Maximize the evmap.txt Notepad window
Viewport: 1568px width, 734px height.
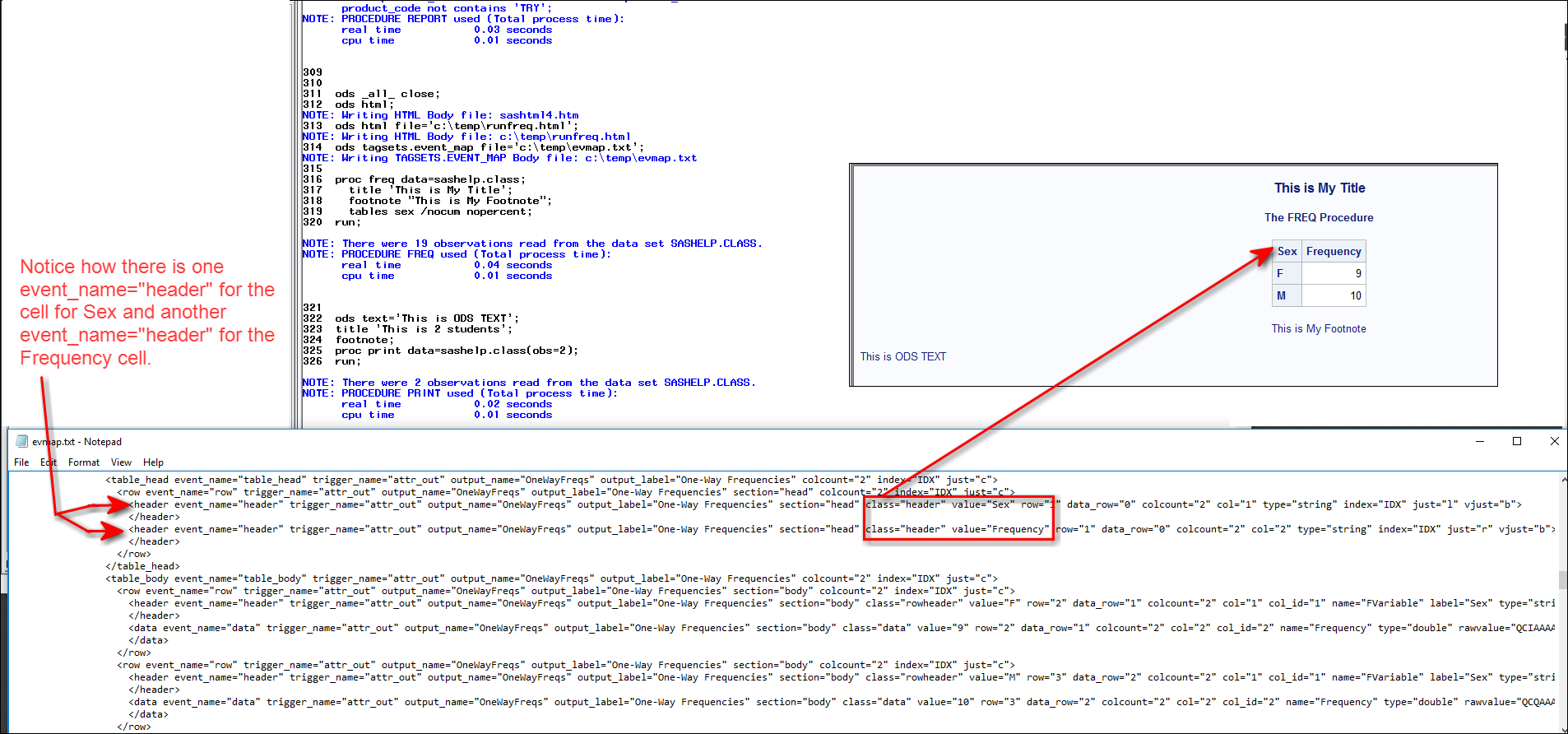point(1517,441)
